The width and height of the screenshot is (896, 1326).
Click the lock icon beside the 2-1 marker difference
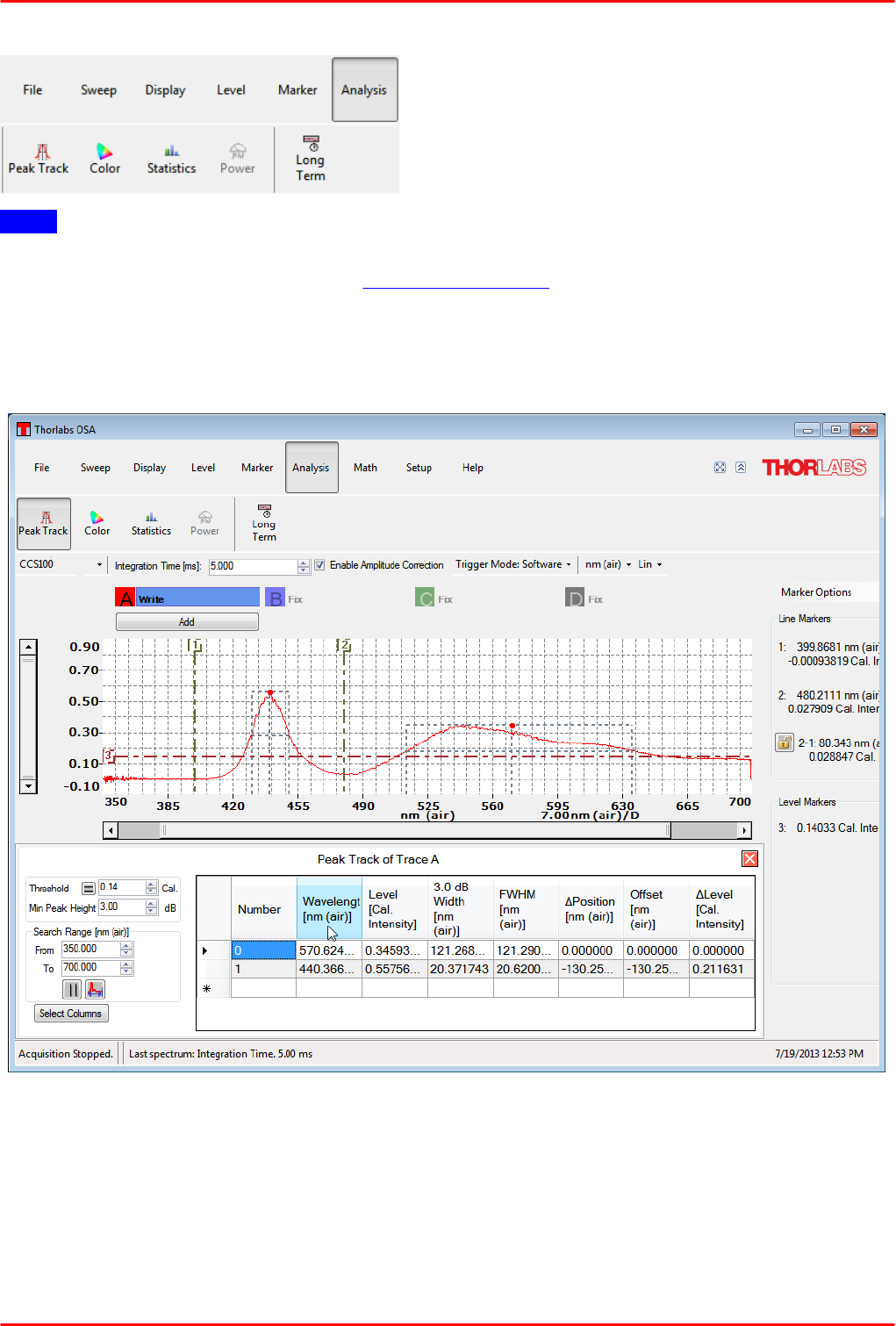(785, 743)
